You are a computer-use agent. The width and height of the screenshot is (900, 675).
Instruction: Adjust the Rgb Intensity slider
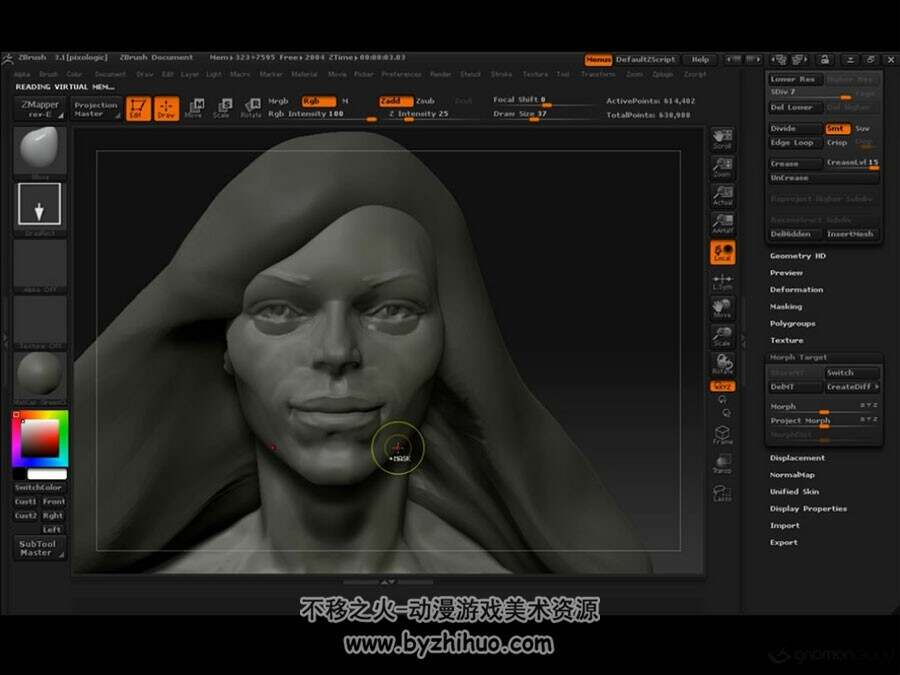[322, 115]
